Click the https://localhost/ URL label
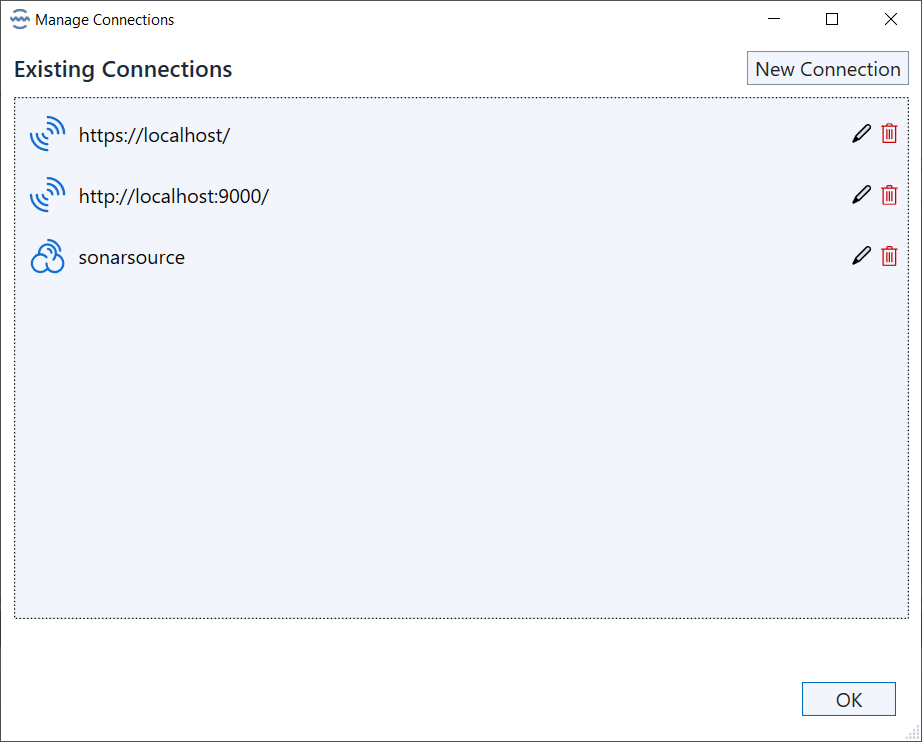 point(154,134)
